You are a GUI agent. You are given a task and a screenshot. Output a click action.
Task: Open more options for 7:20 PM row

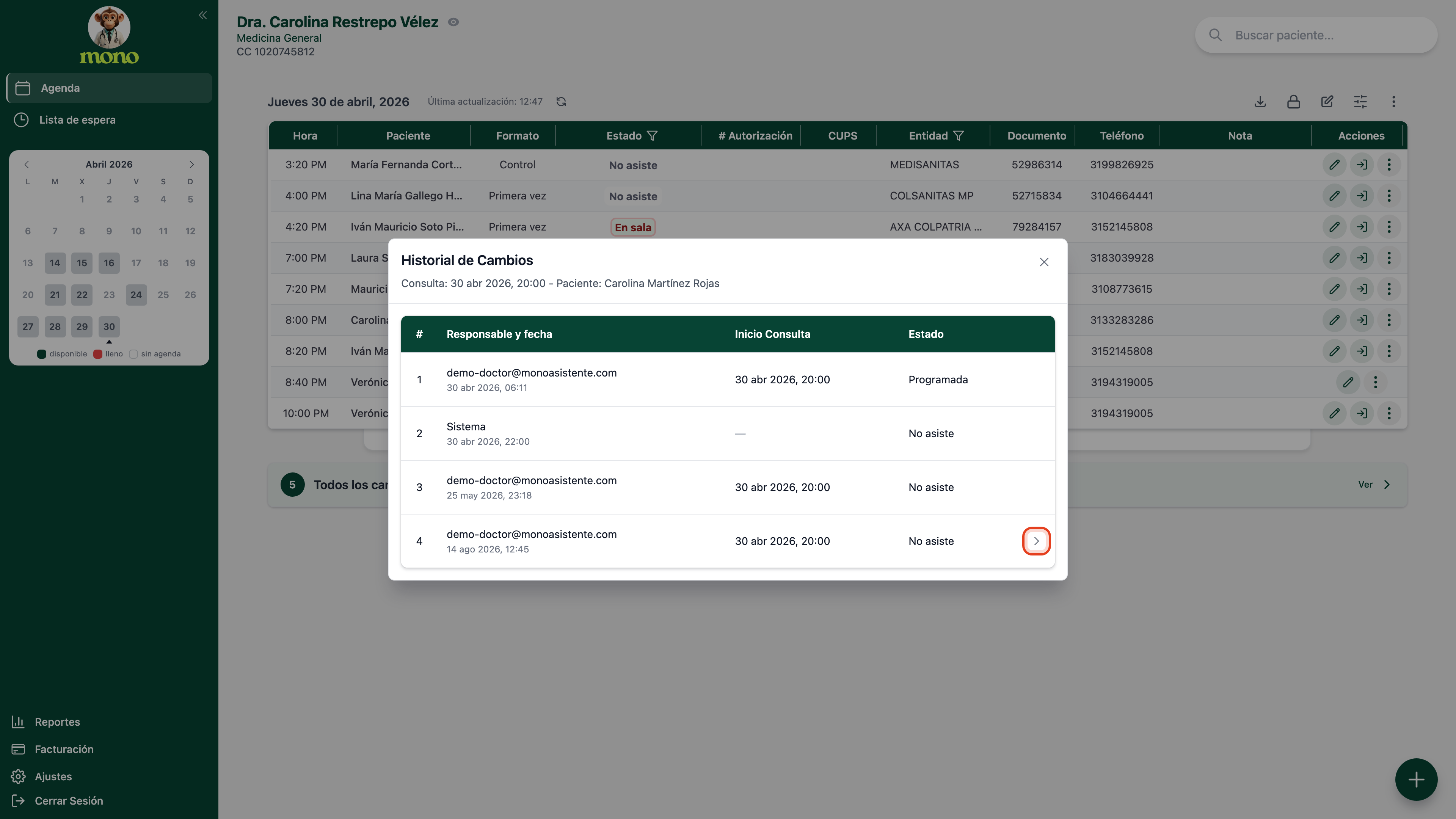(1389, 289)
